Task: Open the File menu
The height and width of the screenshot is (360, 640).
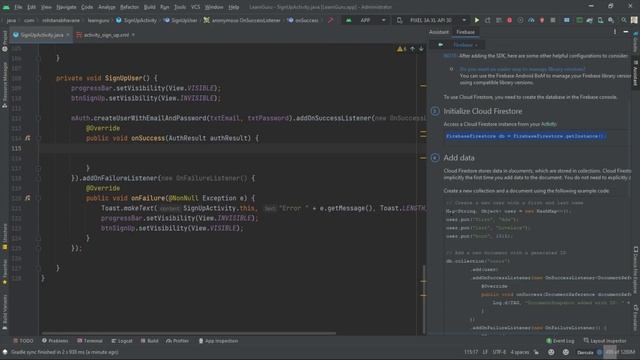Action: [18, 7]
